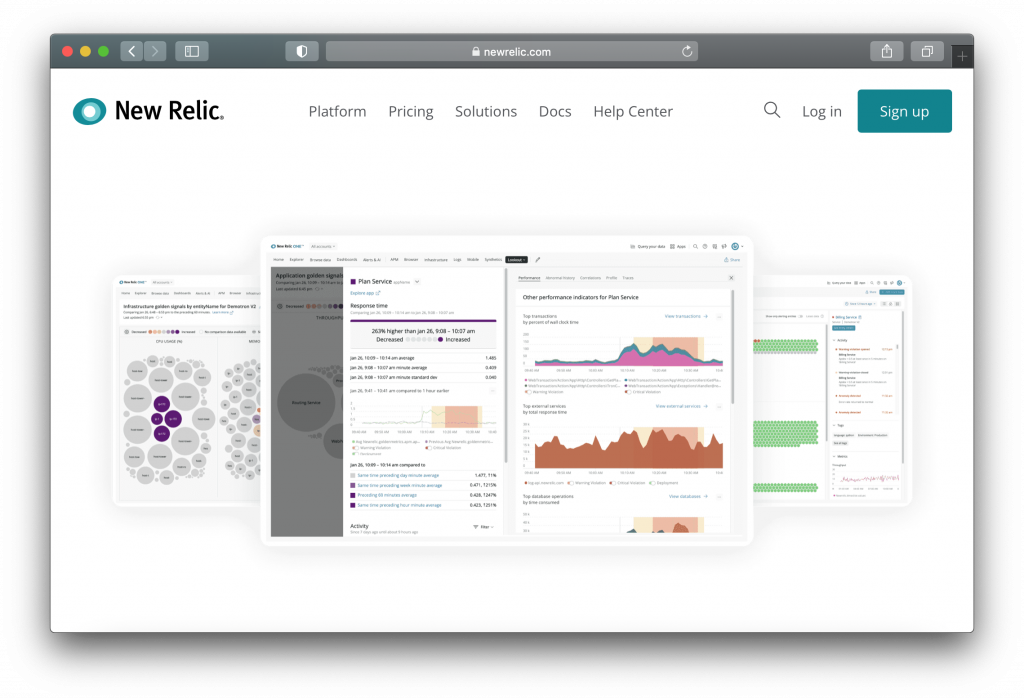This screenshot has height=699, width=1024.
Task: Open the Solutions menu
Action: [x=486, y=112]
